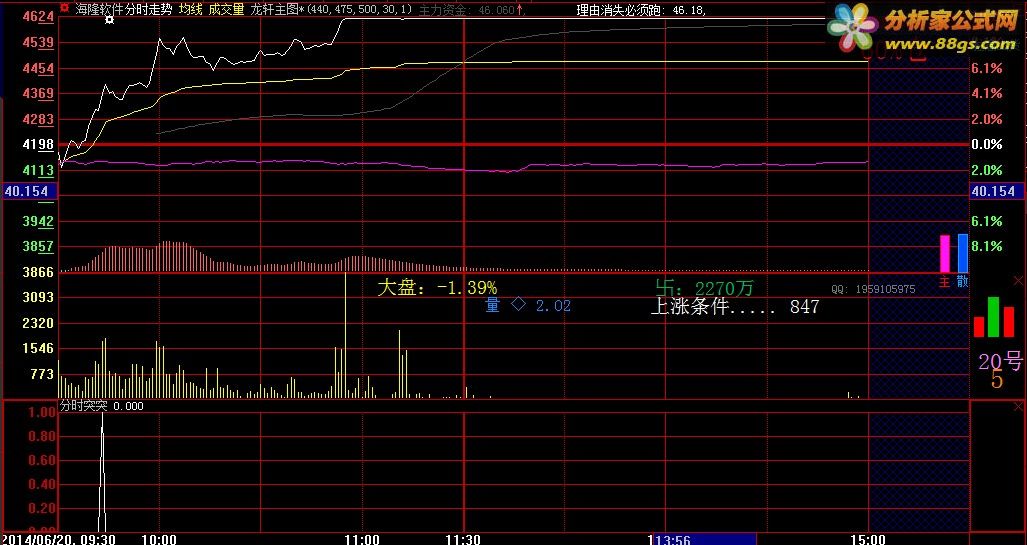Click the left blue 40.154 price box
This screenshot has height=545, width=1027.
coord(29,191)
